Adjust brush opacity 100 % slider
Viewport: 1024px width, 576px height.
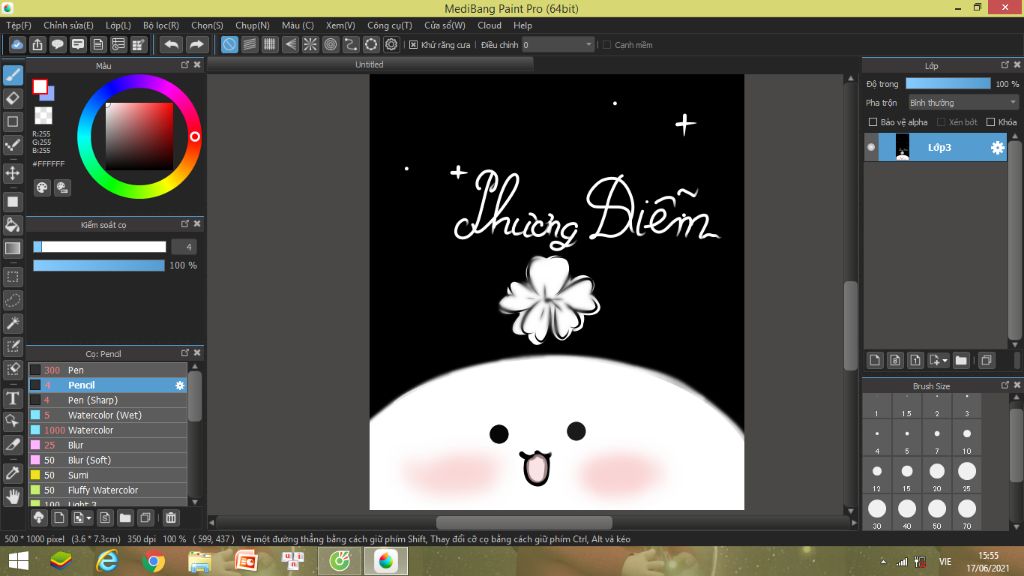click(99, 266)
